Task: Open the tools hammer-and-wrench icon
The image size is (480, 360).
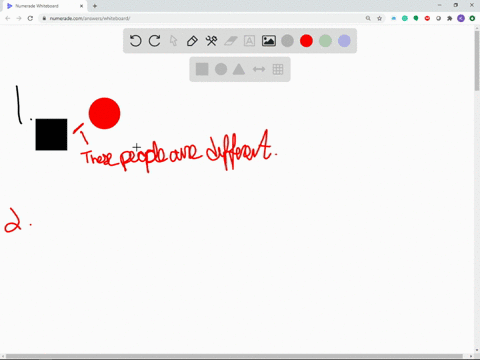Action: (x=211, y=41)
